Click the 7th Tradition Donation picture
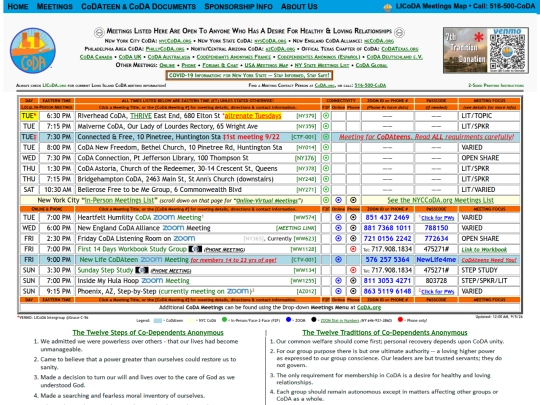Screen dimensions: 540x405 [465, 51]
